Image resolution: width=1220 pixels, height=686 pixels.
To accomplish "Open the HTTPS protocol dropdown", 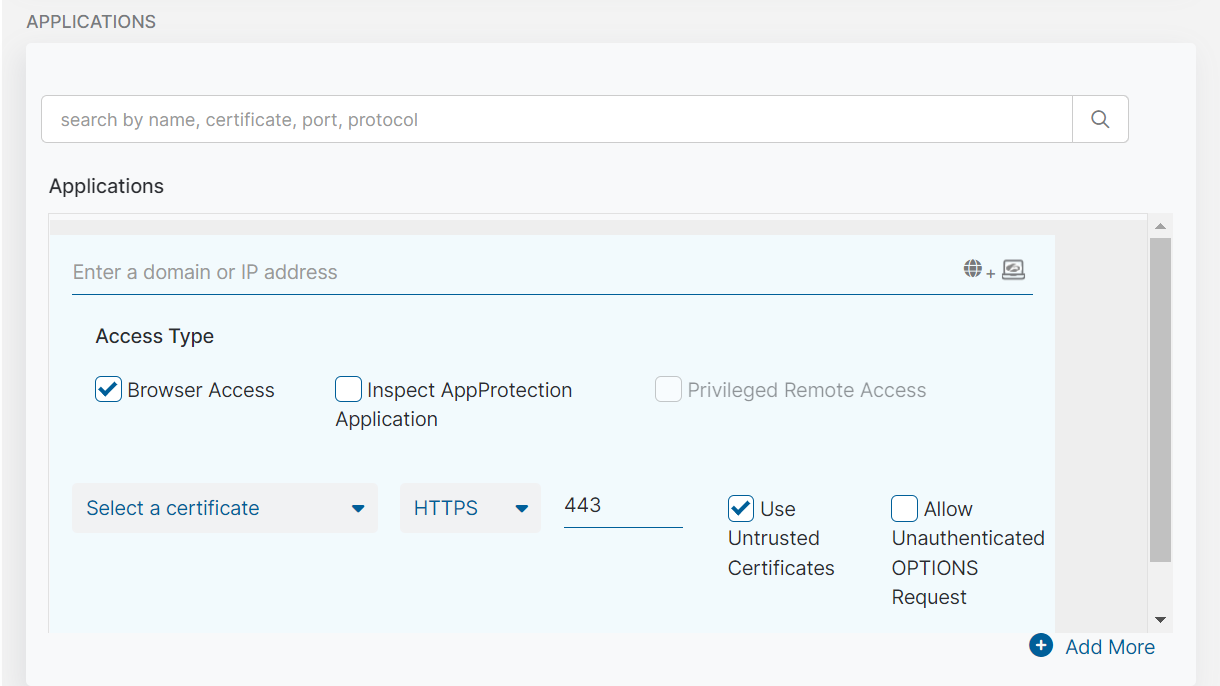I will (x=470, y=508).
